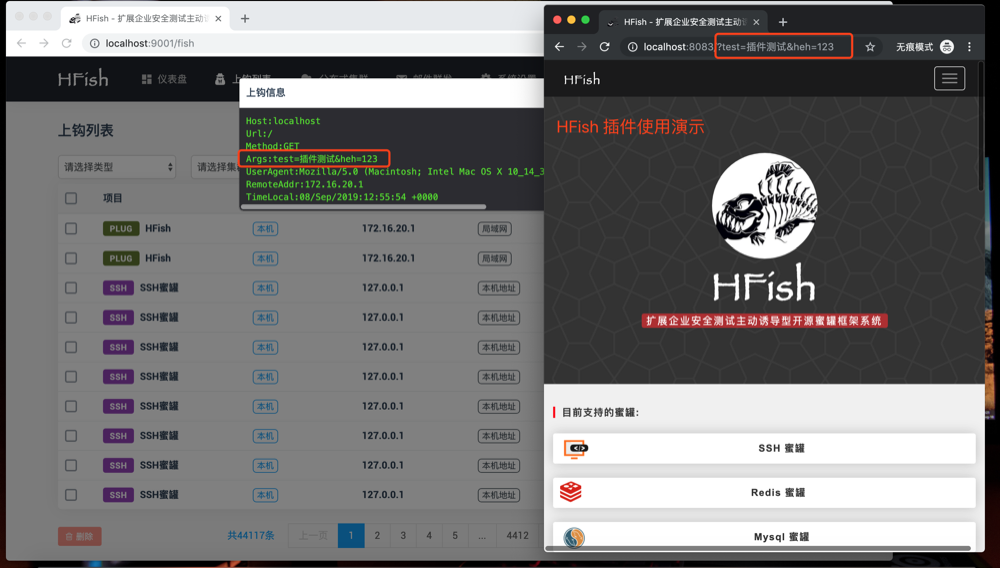Click the SSH honeypot terminal icon
Viewport: 1000px width, 568px height.
click(x=575, y=449)
